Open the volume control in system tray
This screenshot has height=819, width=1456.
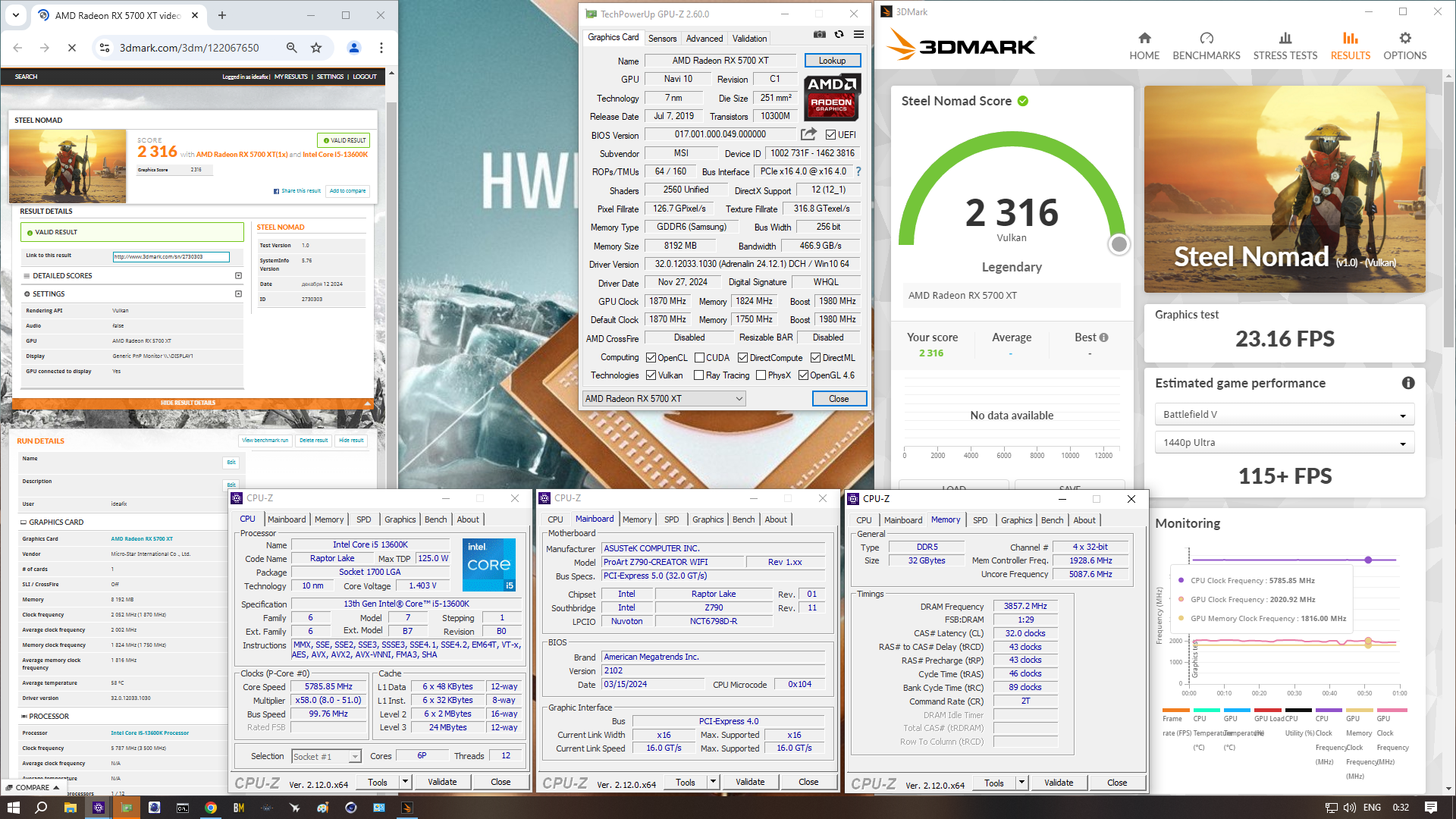pos(1350,808)
